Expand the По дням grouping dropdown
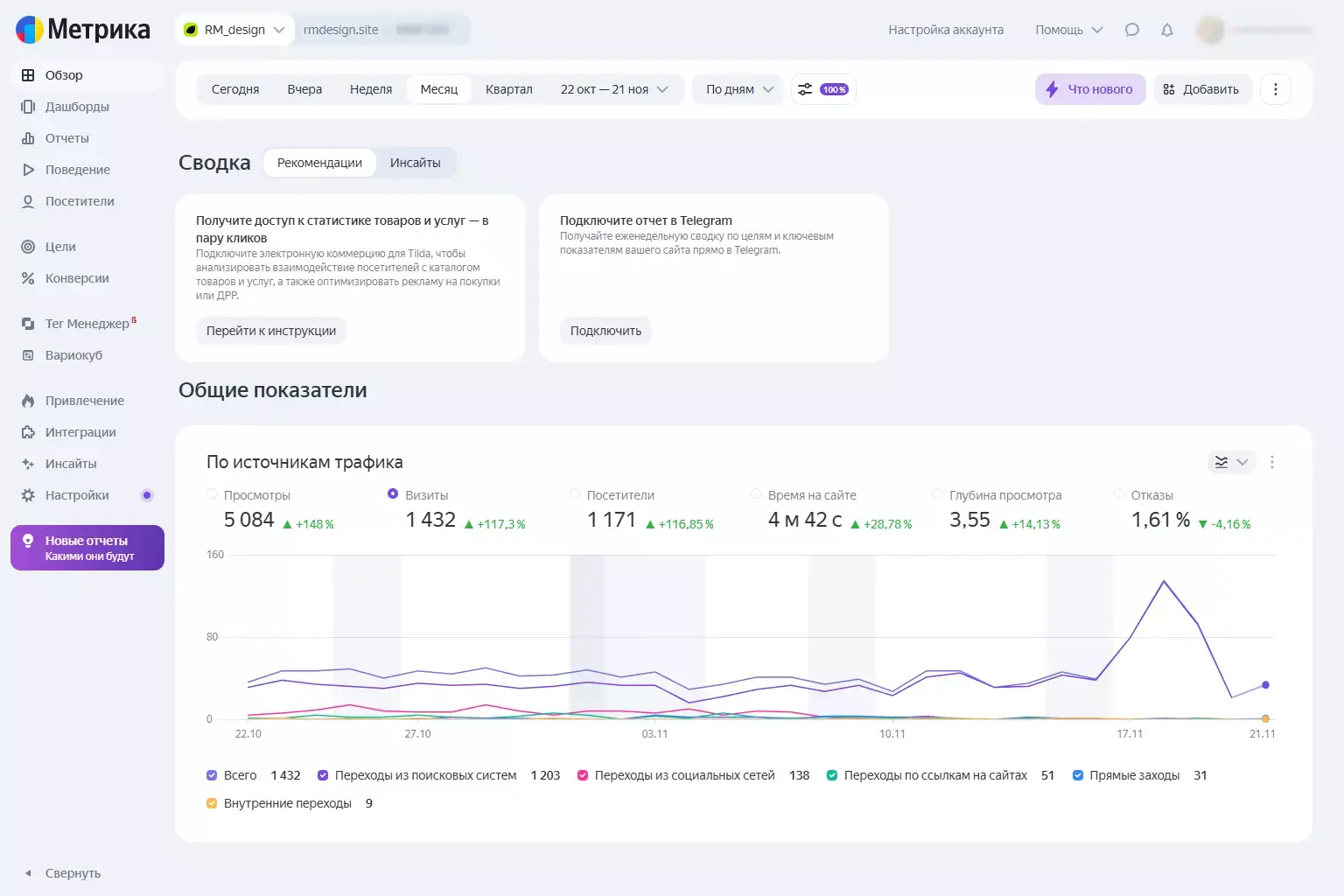Screen dimensions: 1344x896 click(x=737, y=88)
